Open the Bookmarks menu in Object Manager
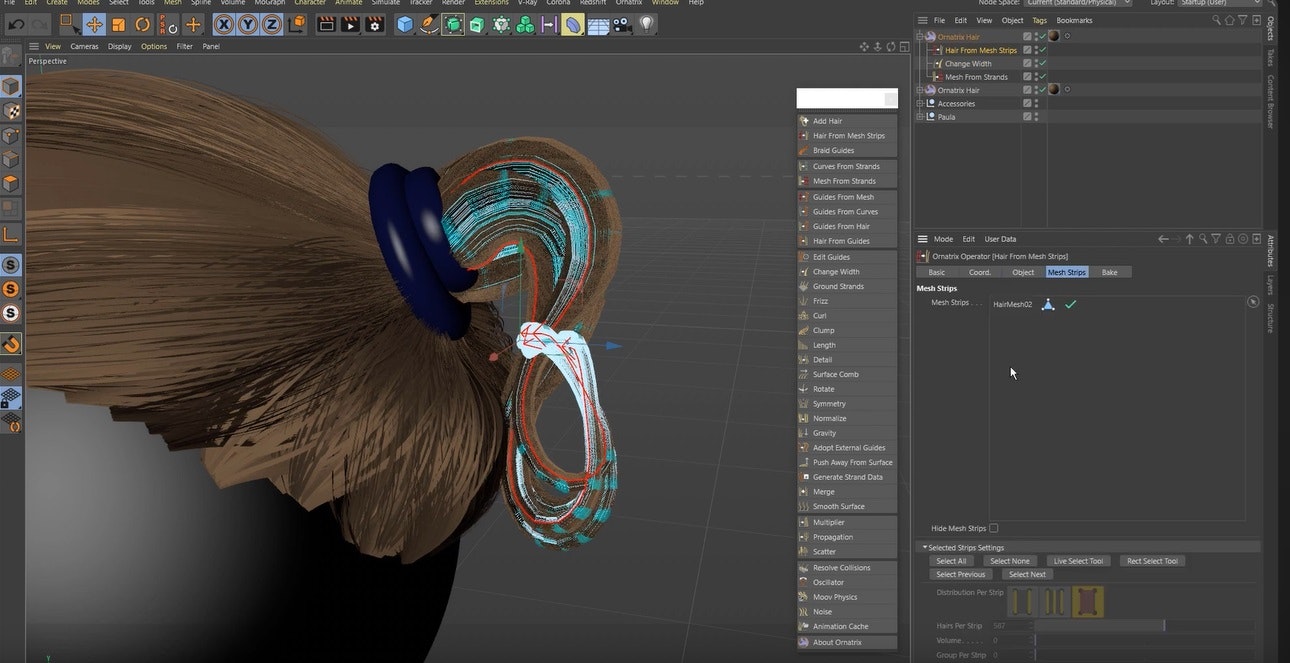The height and width of the screenshot is (663, 1290). 1074,20
